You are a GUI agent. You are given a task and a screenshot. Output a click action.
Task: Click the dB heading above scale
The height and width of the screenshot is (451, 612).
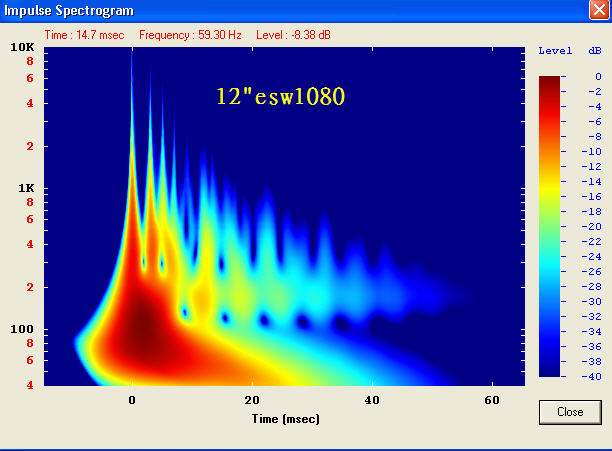pos(595,51)
